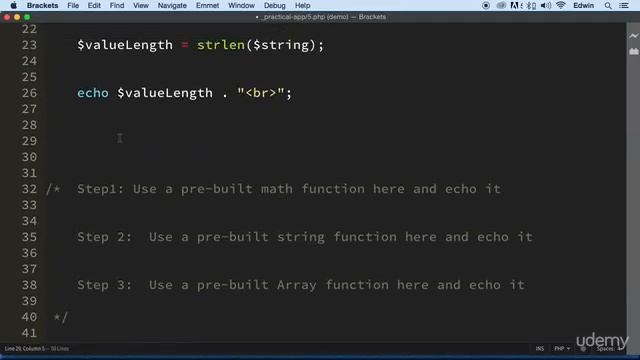Viewport: 640px width, 360px height.
Task: Open the Debug menu
Action: (275, 5)
